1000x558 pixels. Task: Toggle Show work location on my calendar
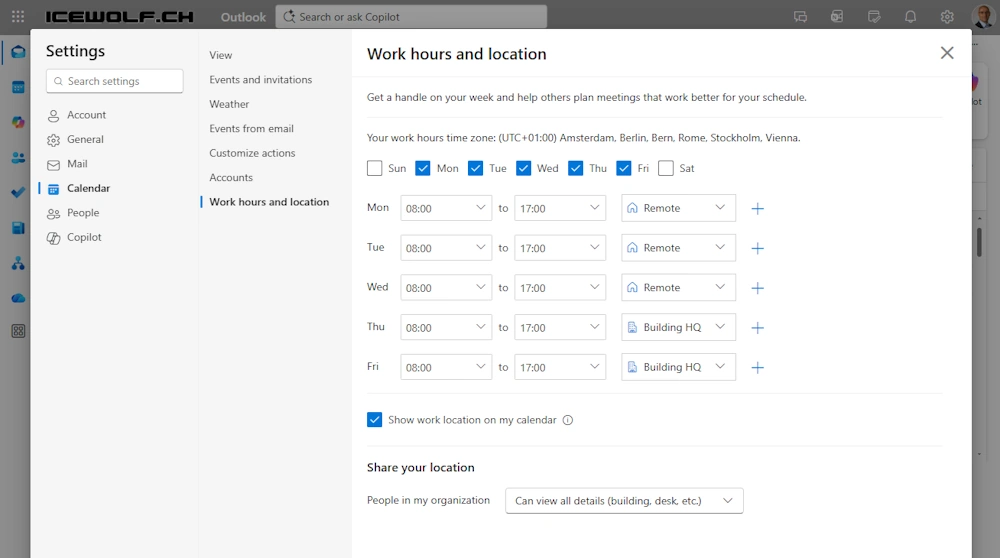tap(375, 420)
